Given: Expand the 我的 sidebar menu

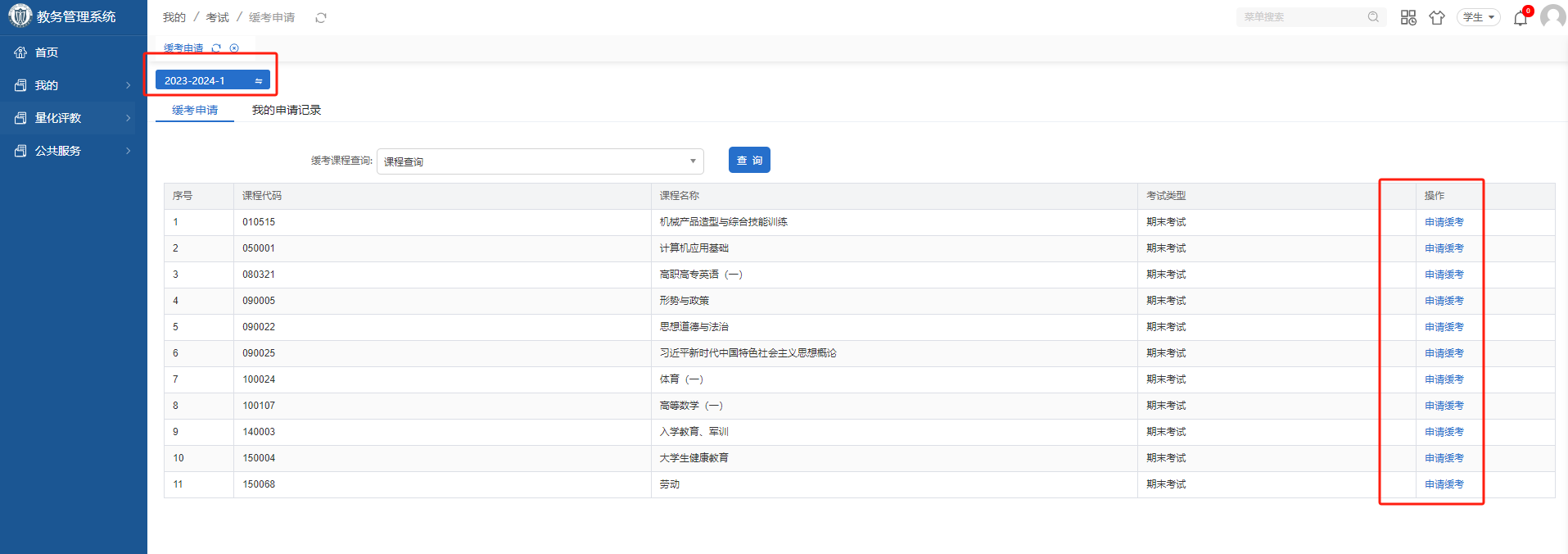Looking at the screenshot, I should (74, 85).
